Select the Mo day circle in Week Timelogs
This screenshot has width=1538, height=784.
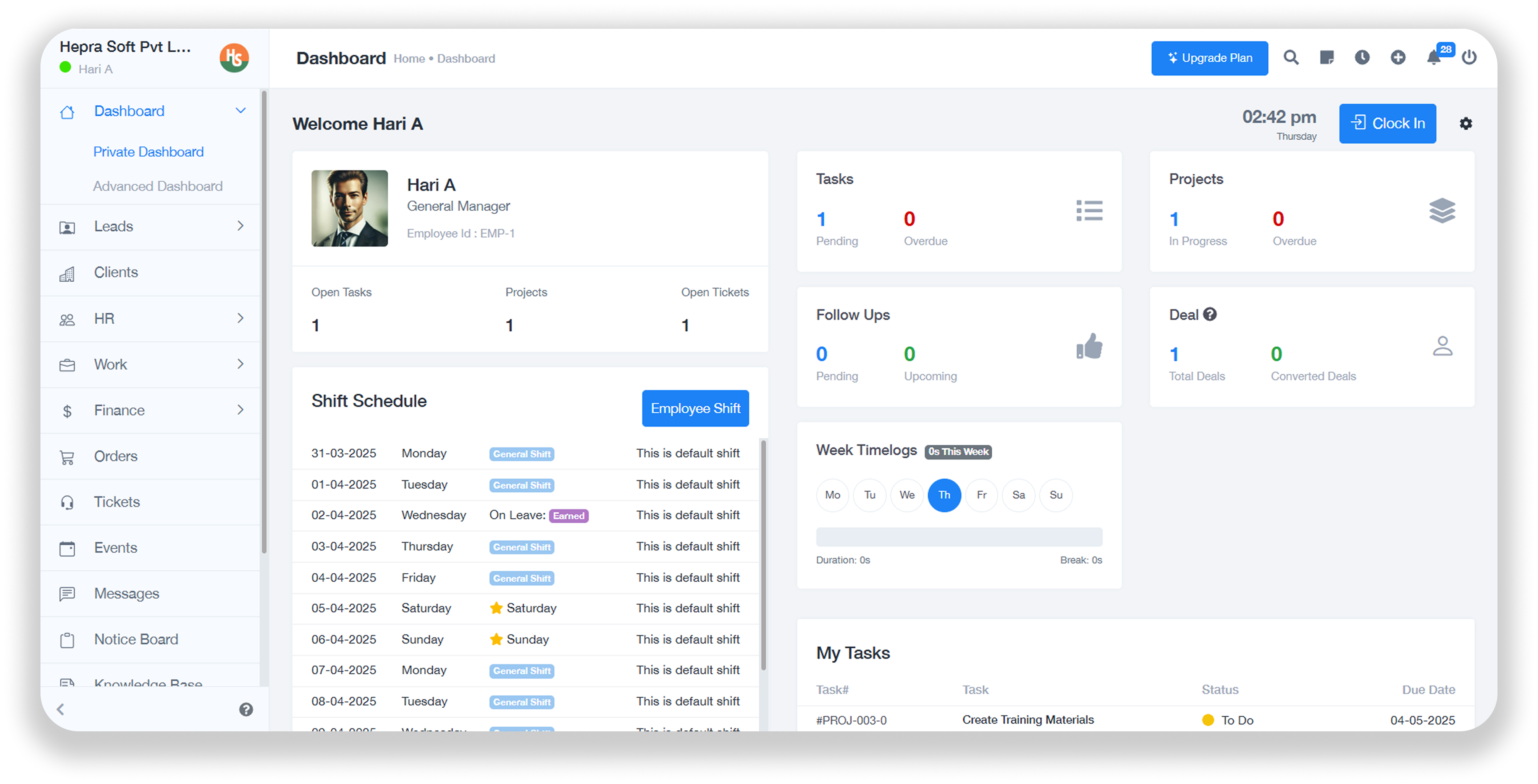click(x=832, y=495)
